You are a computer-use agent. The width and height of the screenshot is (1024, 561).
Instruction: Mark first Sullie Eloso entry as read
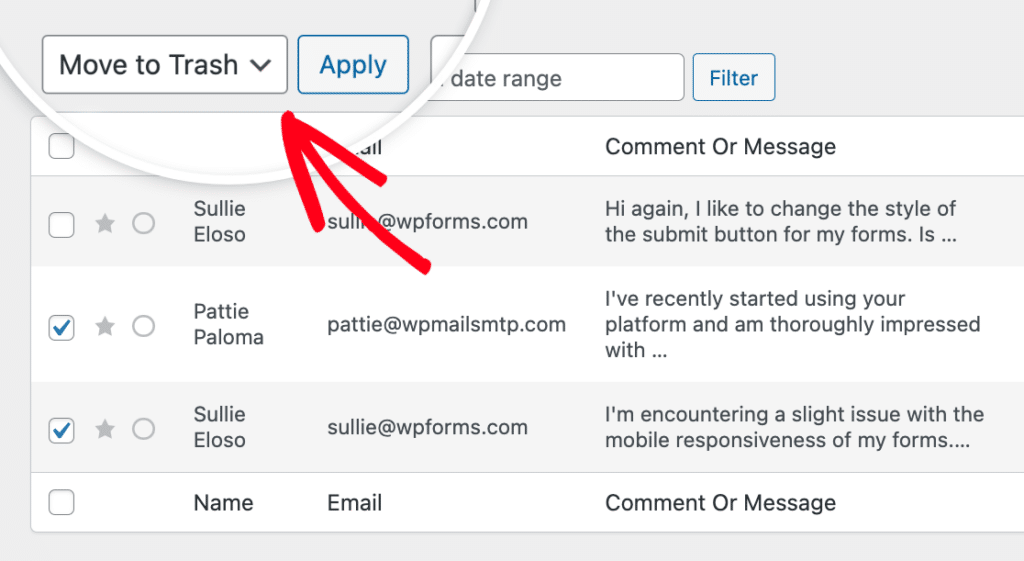point(144,223)
